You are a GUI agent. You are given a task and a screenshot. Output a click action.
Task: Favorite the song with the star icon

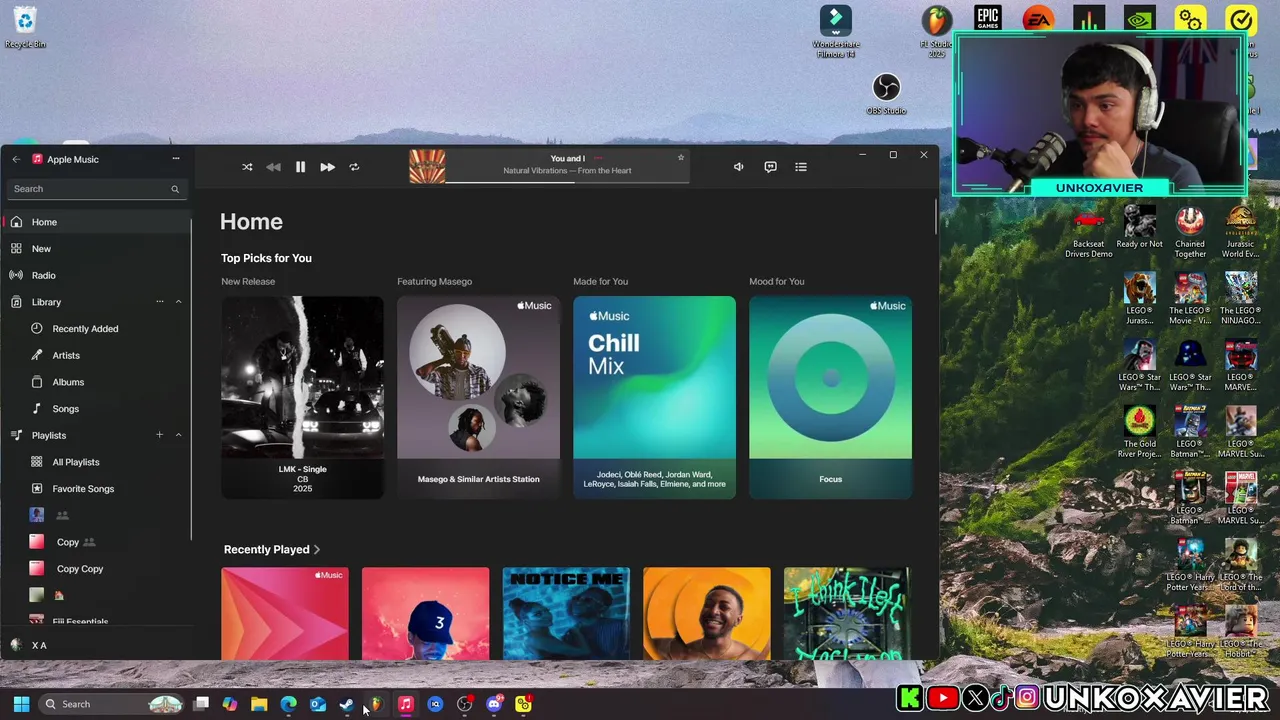(x=681, y=157)
